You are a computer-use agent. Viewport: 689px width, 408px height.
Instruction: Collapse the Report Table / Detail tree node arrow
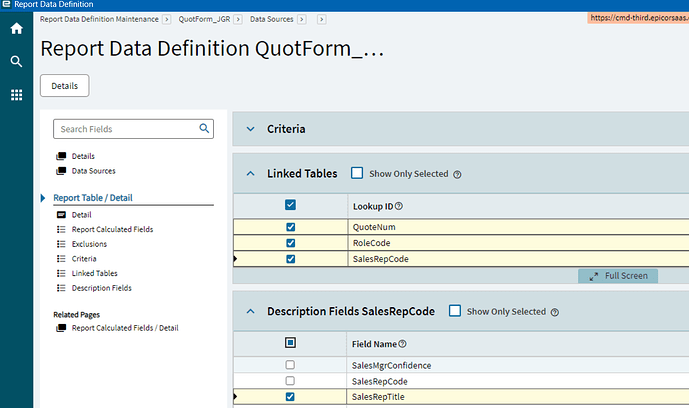(x=43, y=198)
